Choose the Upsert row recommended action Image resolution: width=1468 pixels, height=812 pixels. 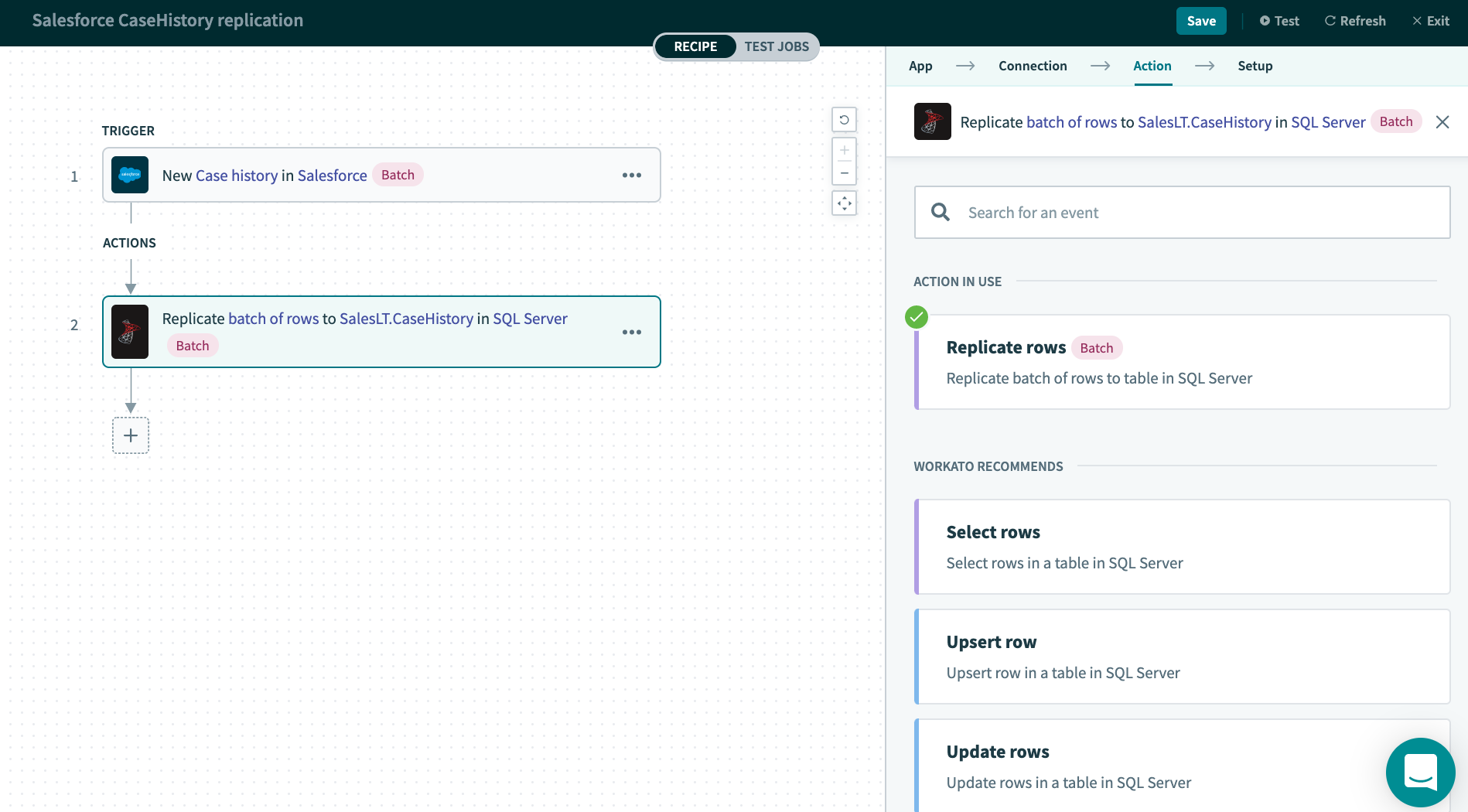pos(1183,657)
